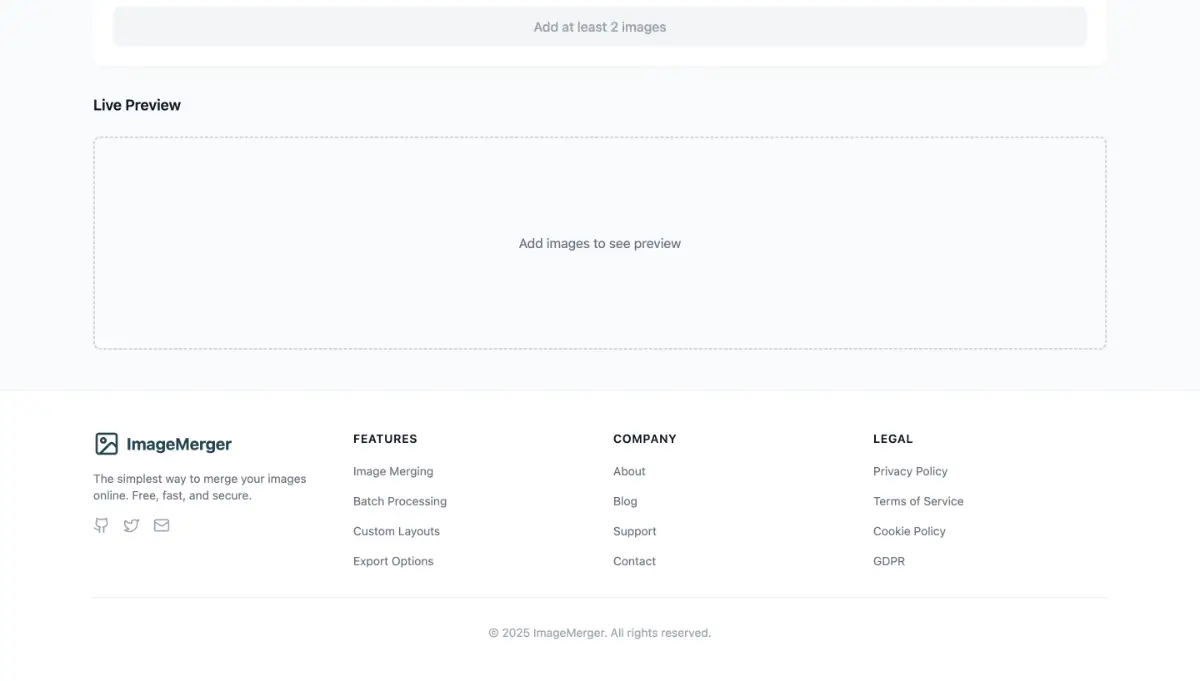This screenshot has width=1200, height=681.
Task: Visit the About page link
Action: [x=629, y=471]
